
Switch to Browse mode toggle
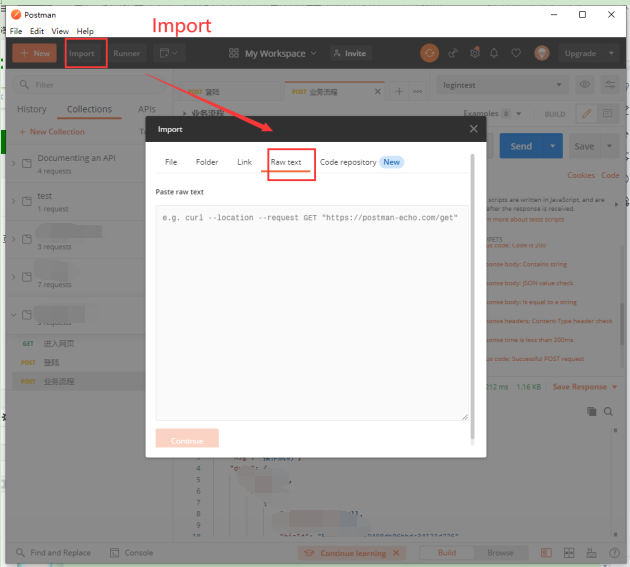tap(500, 553)
